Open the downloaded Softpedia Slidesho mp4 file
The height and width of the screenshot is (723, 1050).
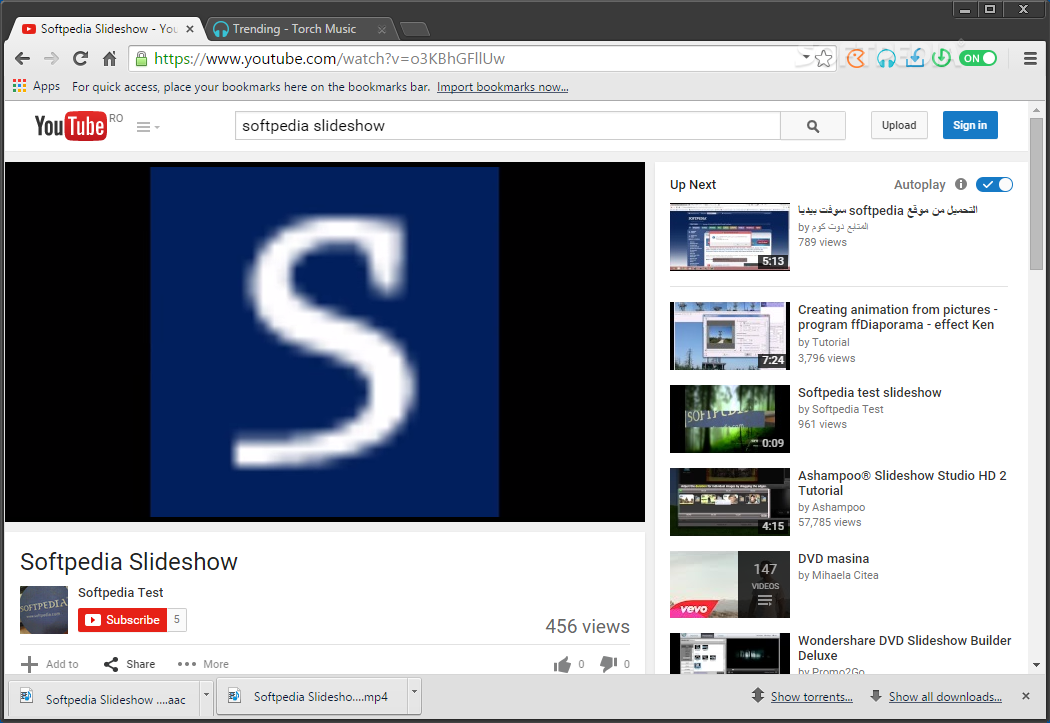(312, 697)
